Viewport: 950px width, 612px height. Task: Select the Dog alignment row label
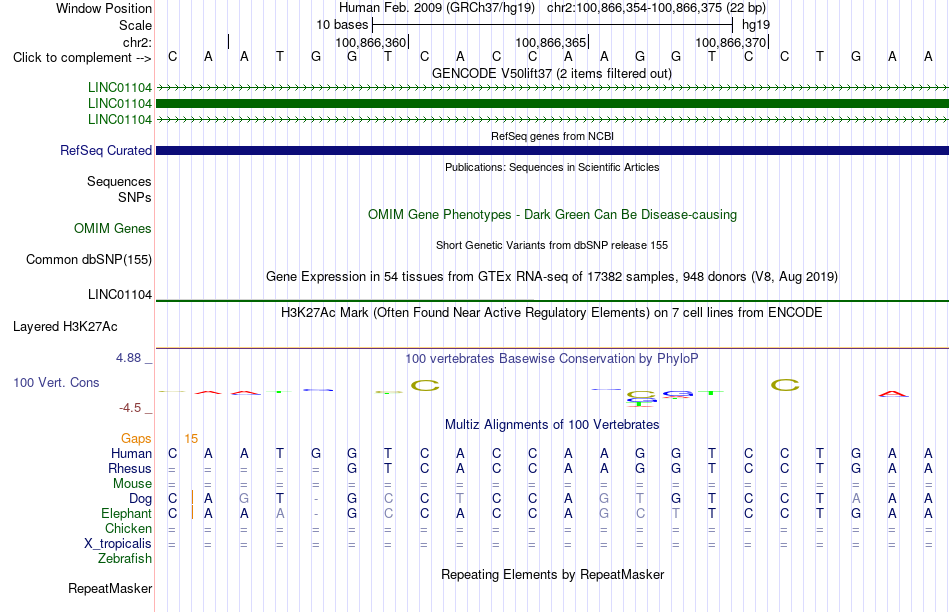tap(141, 498)
